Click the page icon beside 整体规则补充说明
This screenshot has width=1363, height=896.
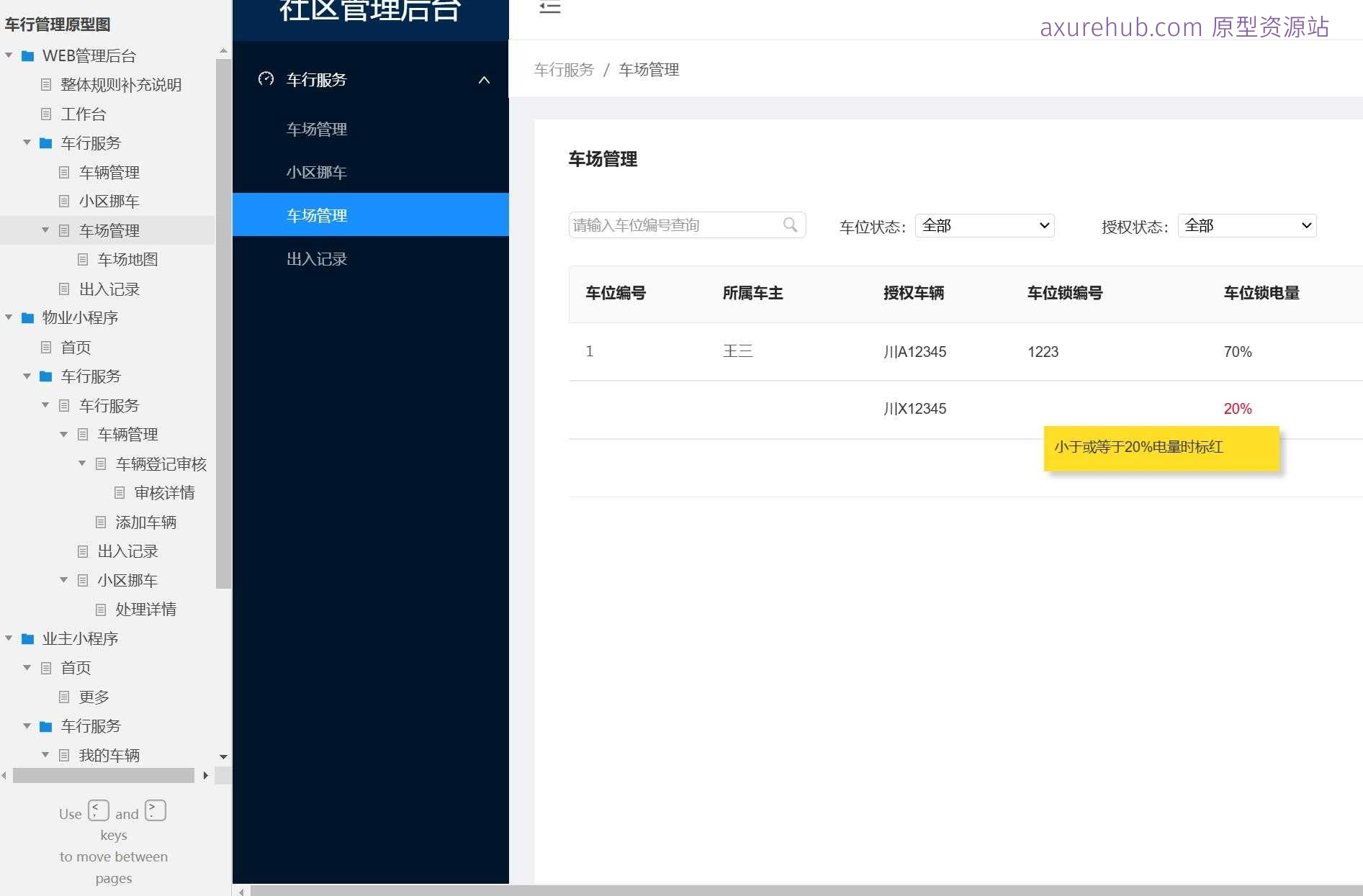46,85
